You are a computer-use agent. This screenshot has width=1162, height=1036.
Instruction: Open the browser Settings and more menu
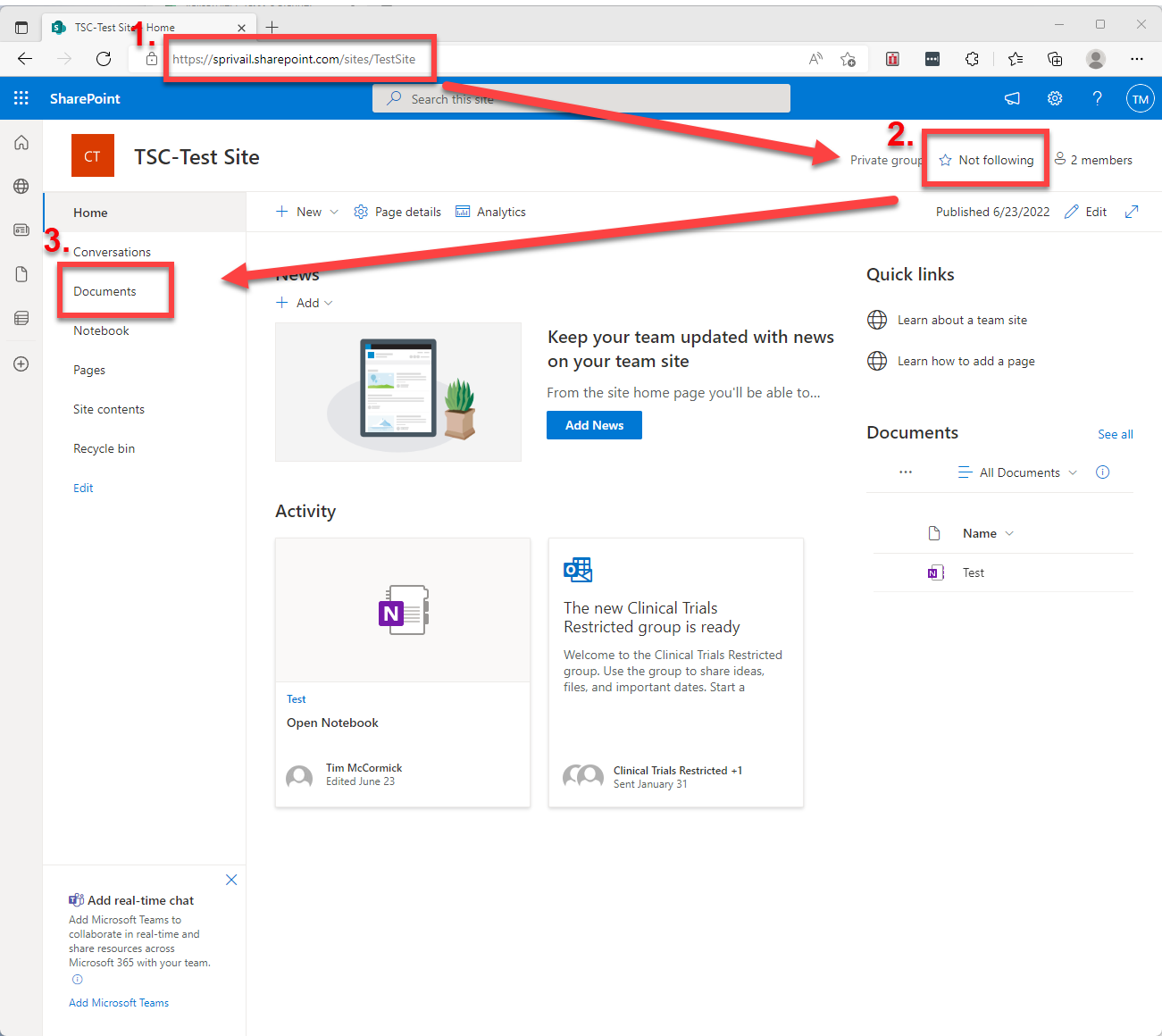[1136, 59]
